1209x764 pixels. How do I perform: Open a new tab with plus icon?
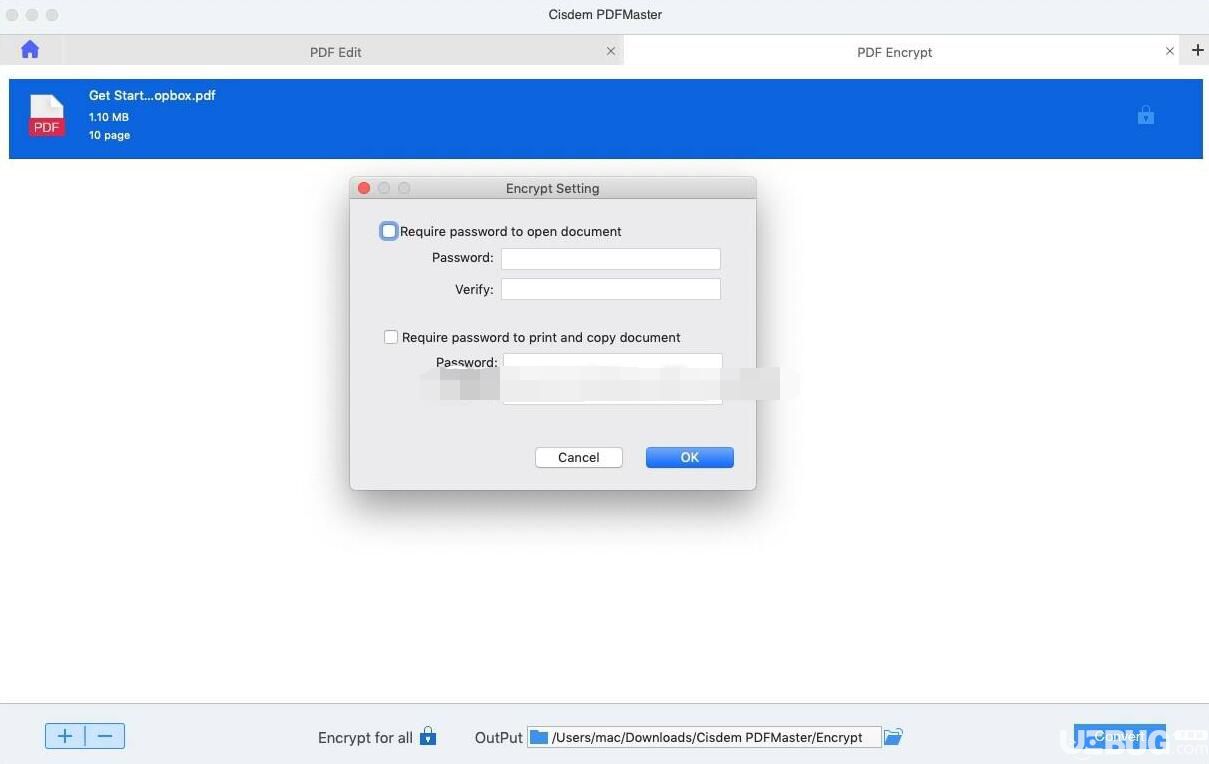click(1197, 50)
